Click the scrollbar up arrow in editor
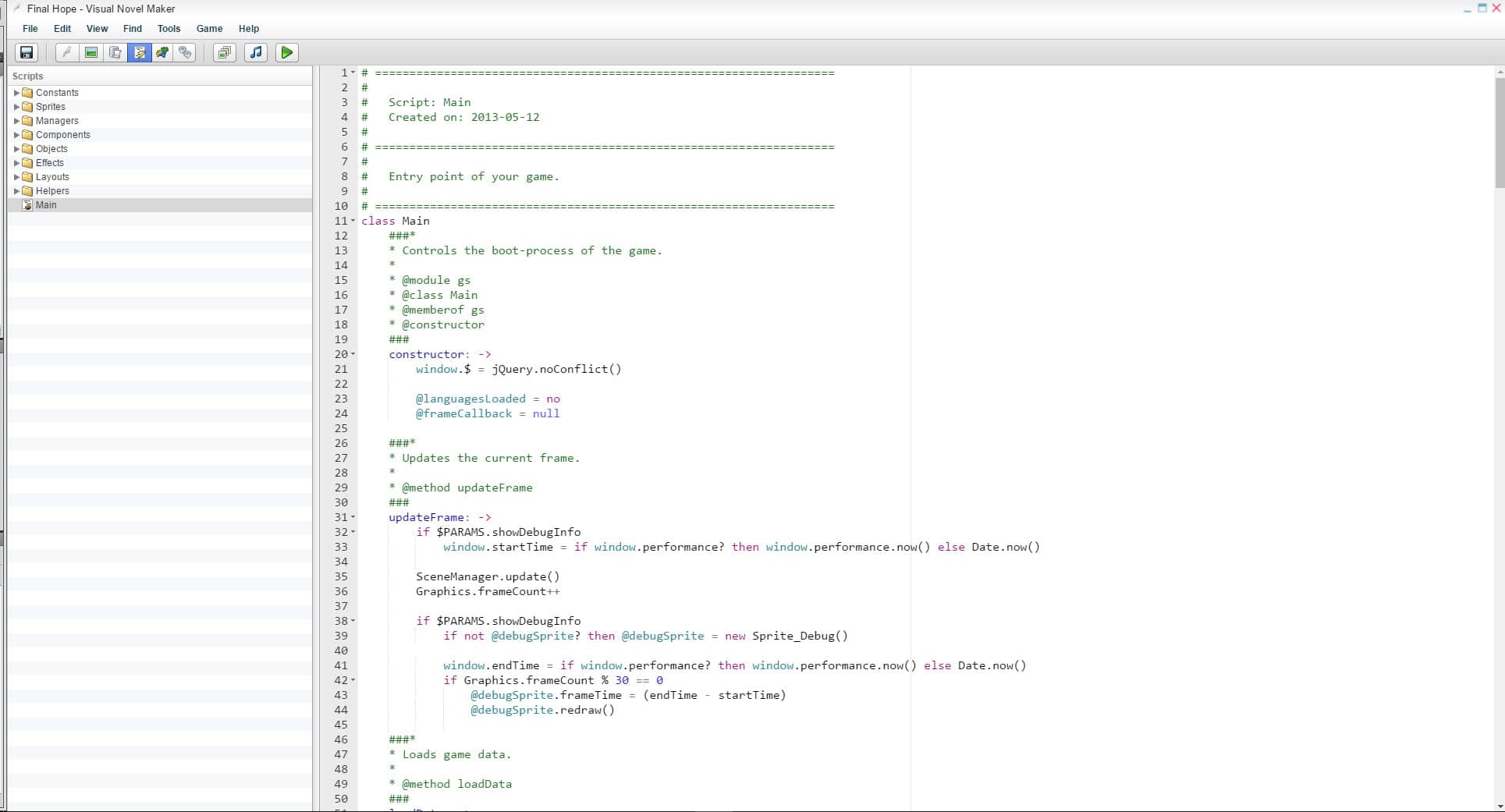 click(1500, 72)
